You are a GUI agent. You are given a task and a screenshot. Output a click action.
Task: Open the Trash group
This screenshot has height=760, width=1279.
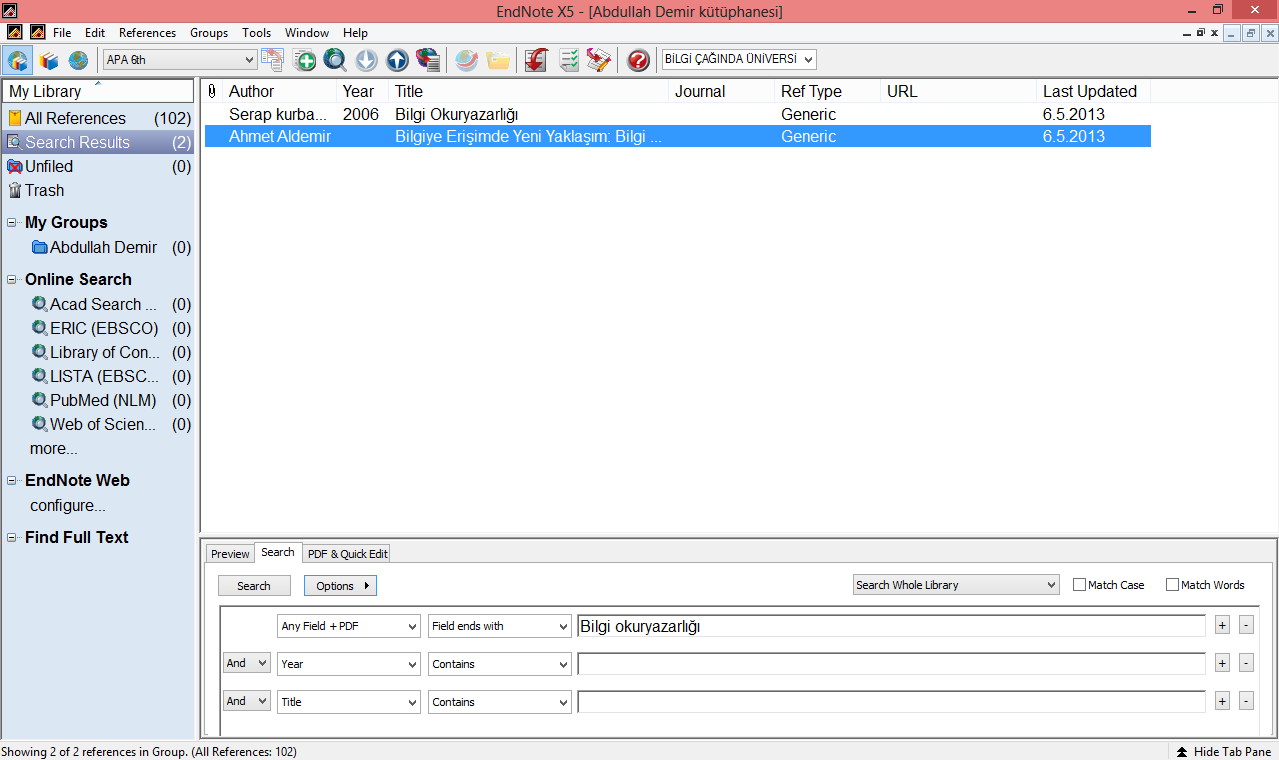coord(98,190)
